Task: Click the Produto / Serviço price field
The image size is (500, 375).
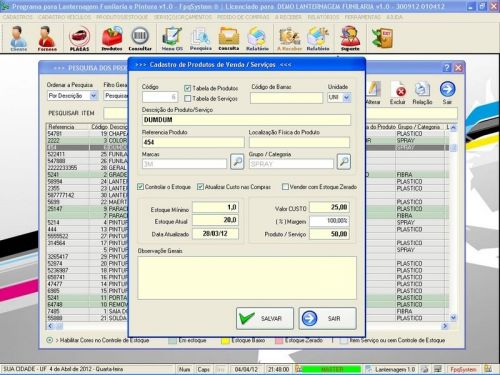Action: pyautogui.click(x=329, y=234)
